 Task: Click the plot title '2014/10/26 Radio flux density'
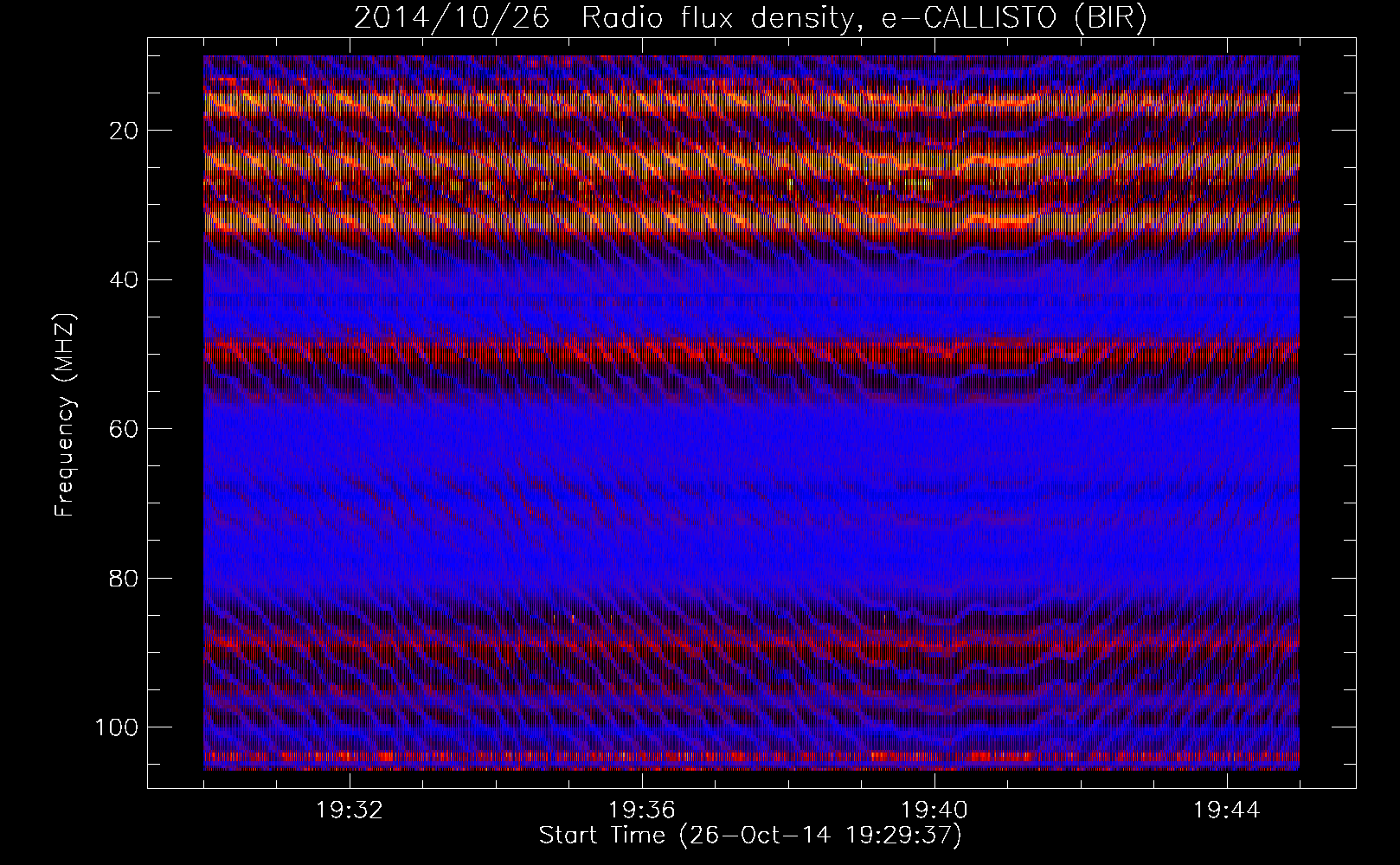coord(603,19)
